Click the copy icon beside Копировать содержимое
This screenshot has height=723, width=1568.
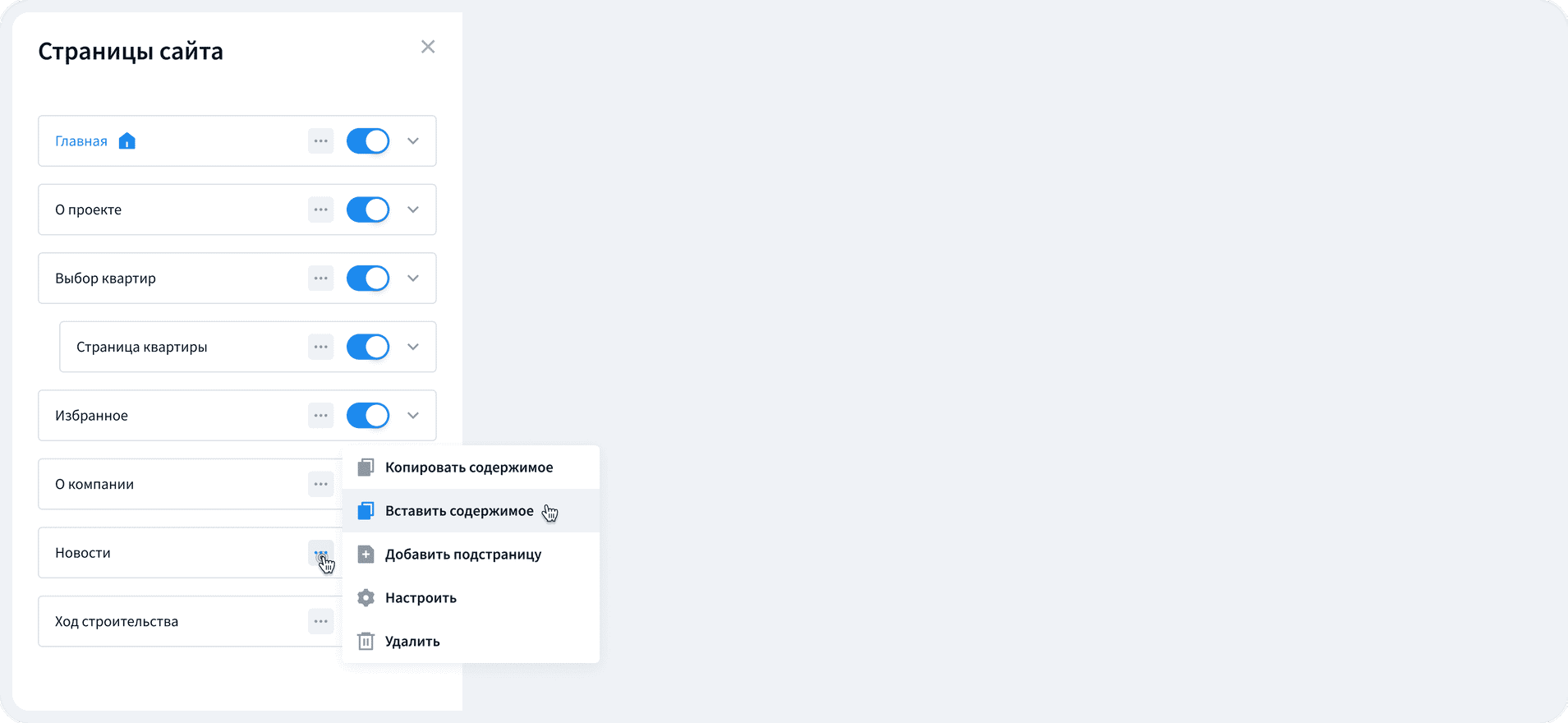click(x=366, y=467)
